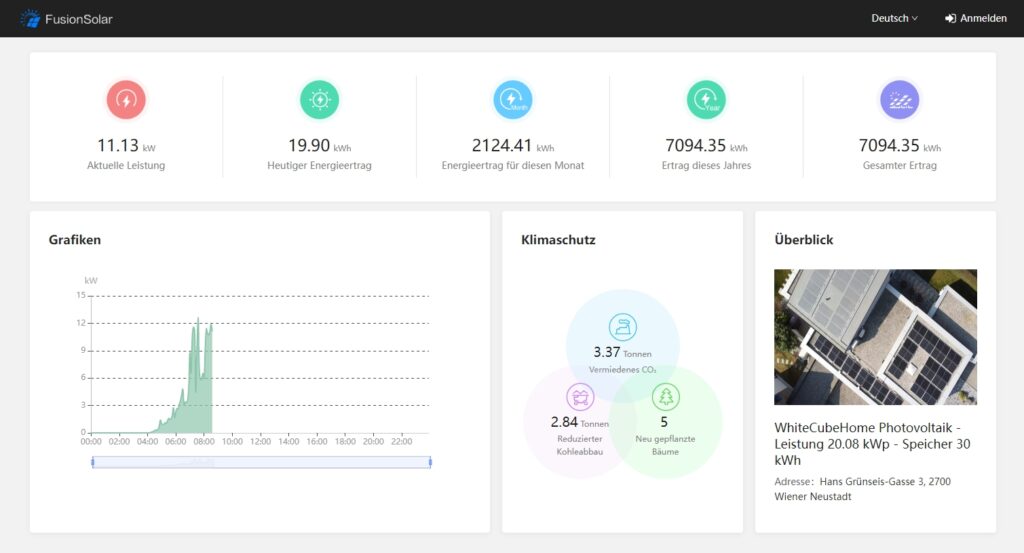Click the Anmelden login button
Screen dimensions: 1024x553
pyautogui.click(x=976, y=18)
